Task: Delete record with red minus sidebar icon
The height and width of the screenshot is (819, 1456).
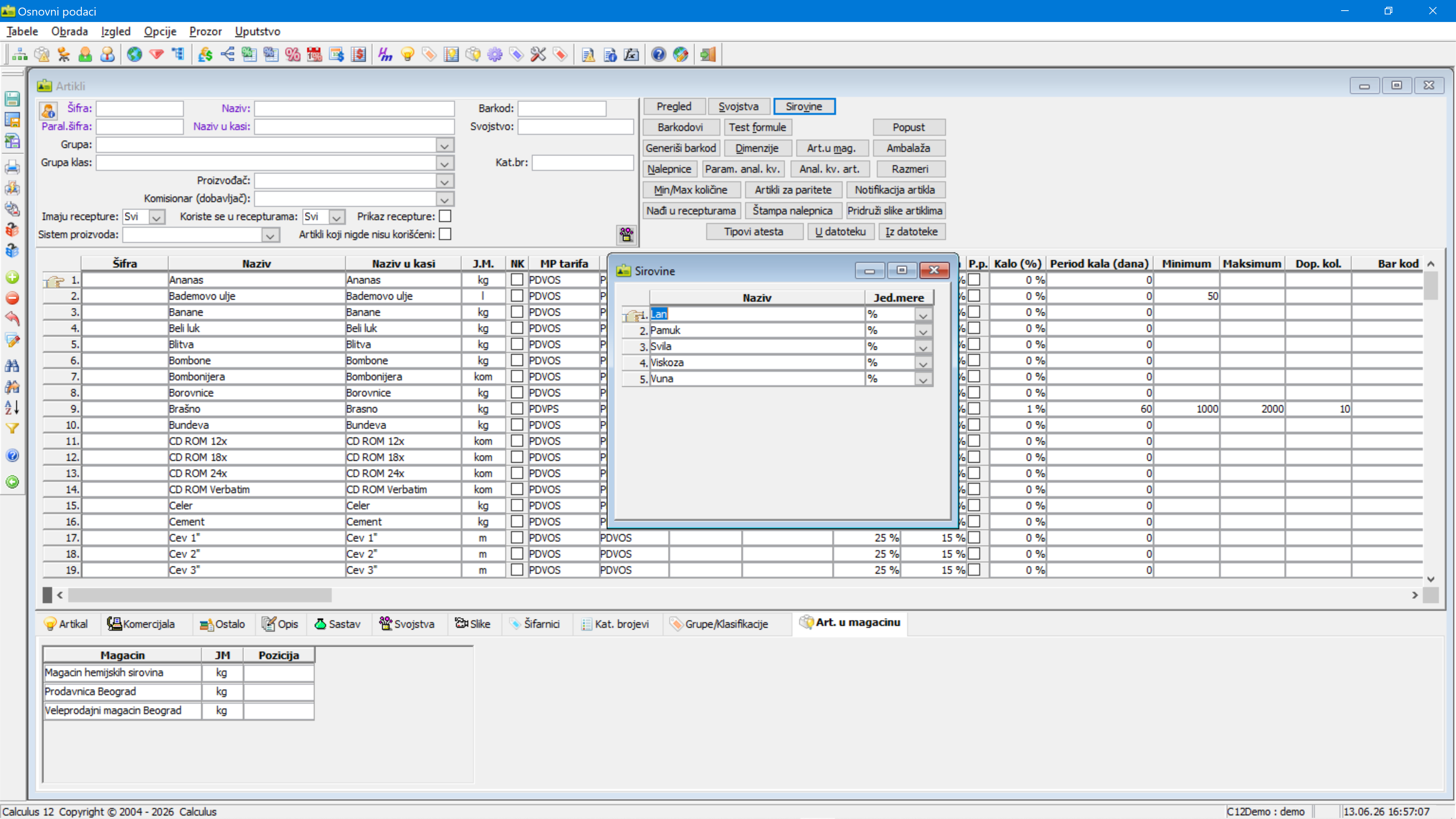Action: coord(13,298)
